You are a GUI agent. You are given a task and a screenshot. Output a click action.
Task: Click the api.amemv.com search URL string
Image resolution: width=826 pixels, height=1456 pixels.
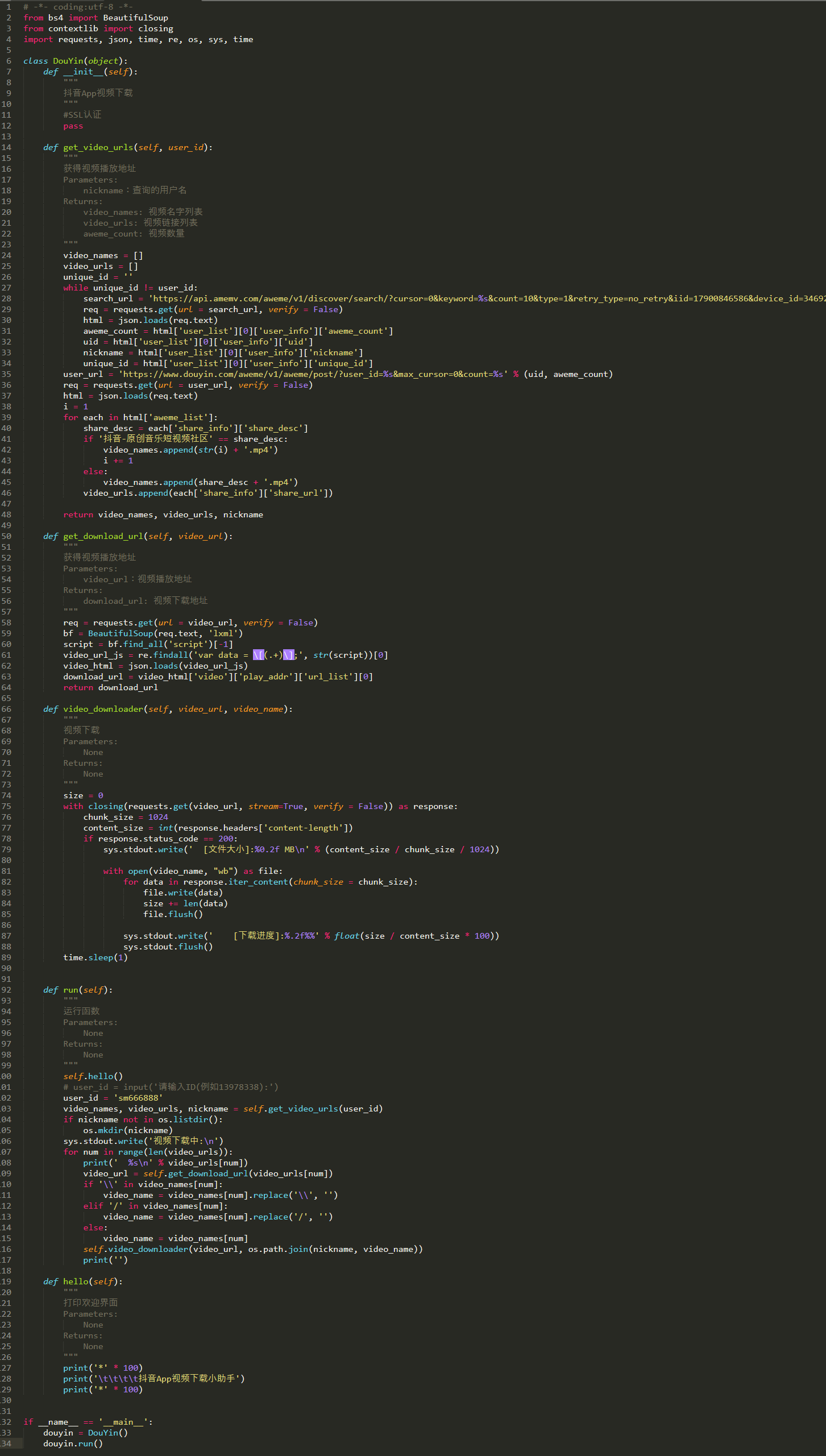coord(487,298)
